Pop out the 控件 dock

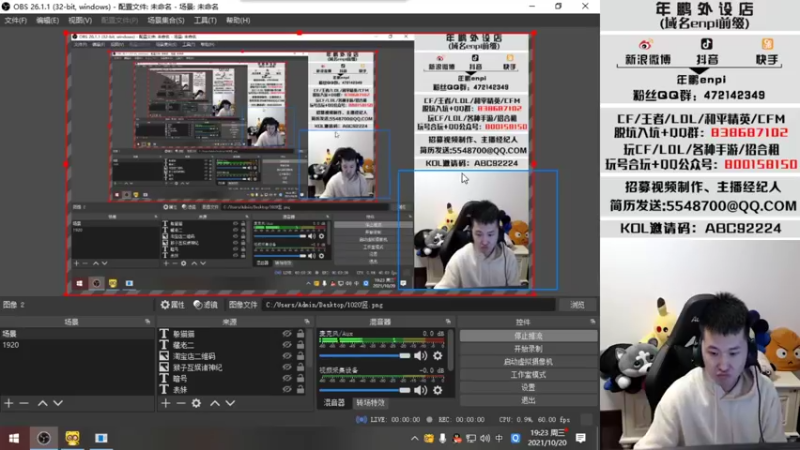click(592, 321)
